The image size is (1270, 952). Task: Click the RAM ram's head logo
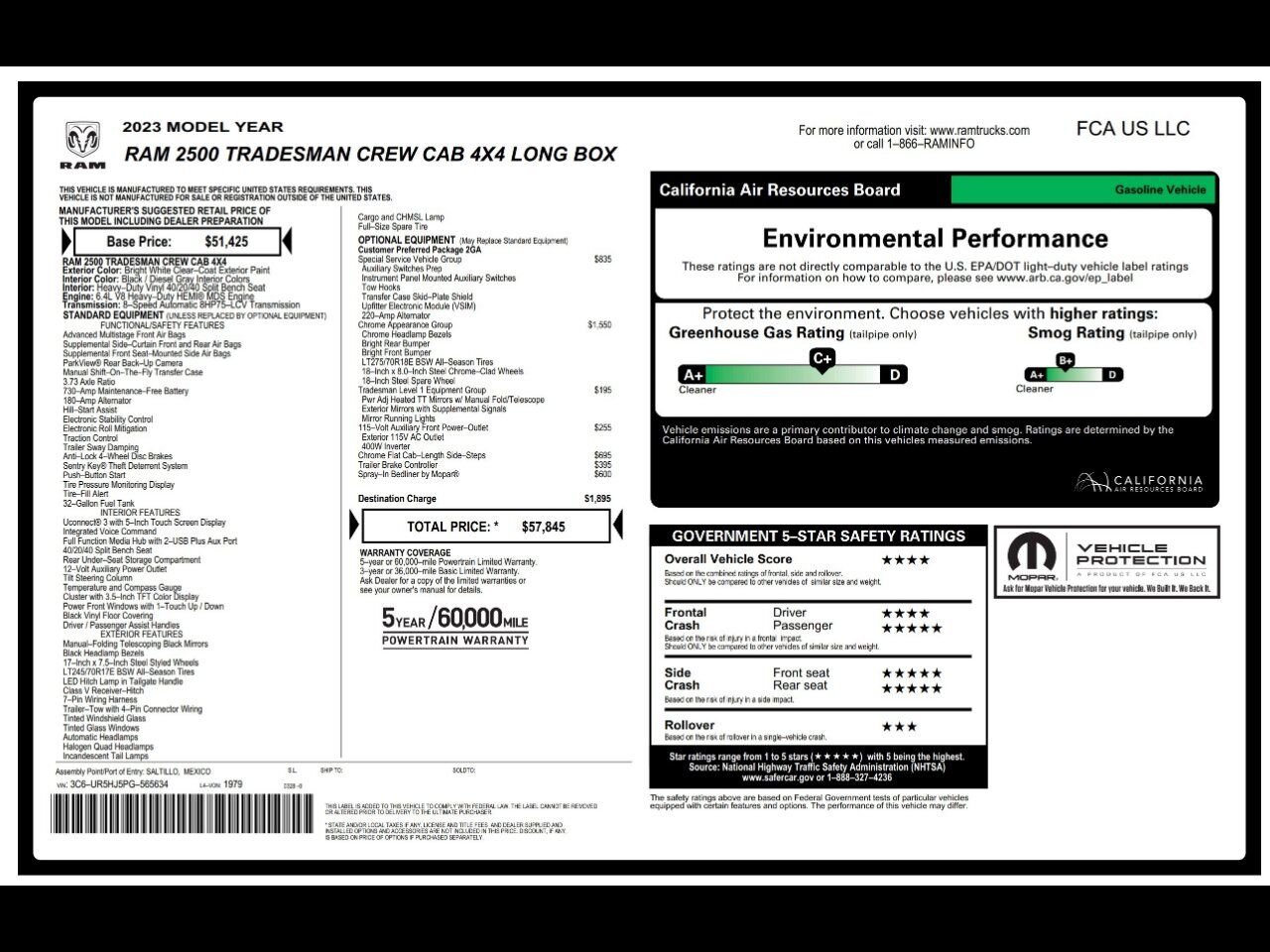tap(82, 141)
